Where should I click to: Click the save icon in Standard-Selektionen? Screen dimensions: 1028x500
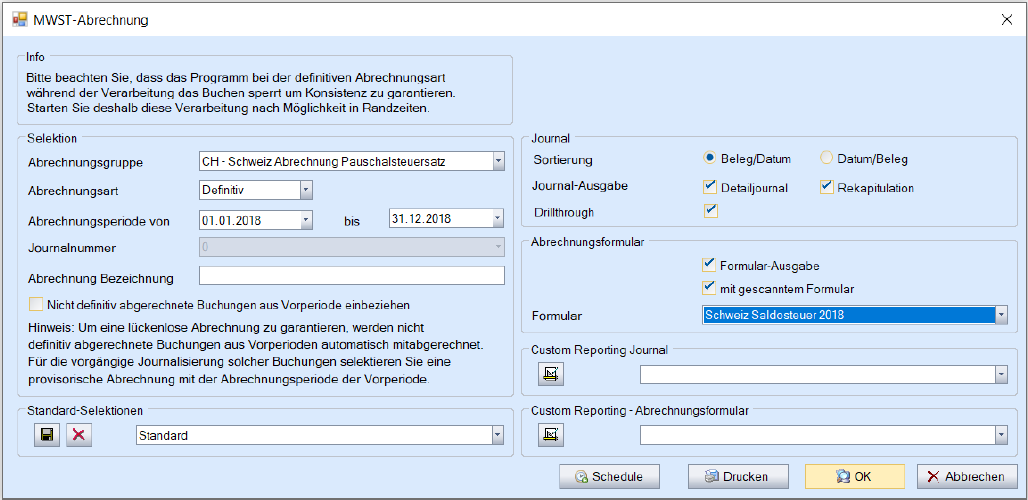pos(47,435)
